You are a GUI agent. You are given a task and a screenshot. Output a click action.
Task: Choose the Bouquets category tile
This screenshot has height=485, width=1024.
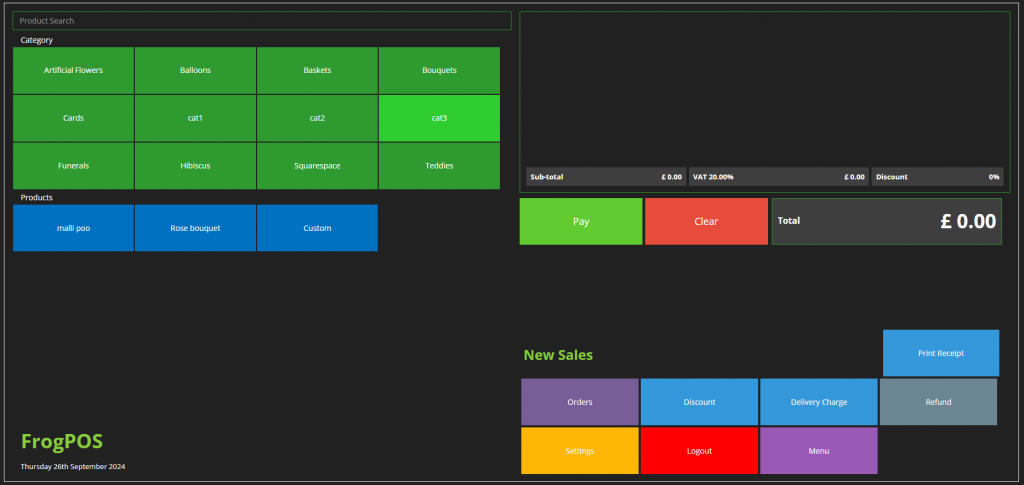click(439, 71)
